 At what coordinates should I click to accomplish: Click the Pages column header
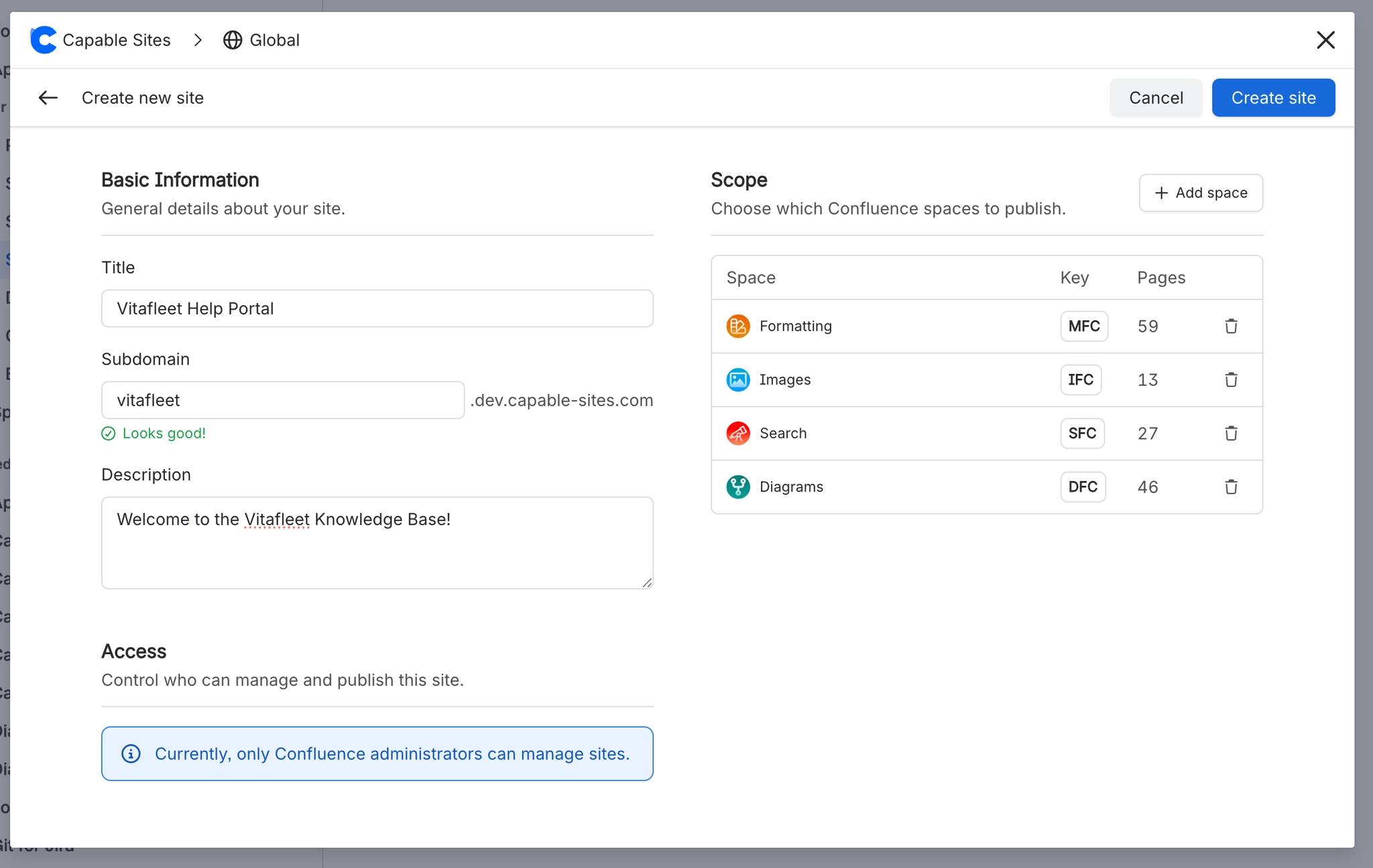point(1161,278)
